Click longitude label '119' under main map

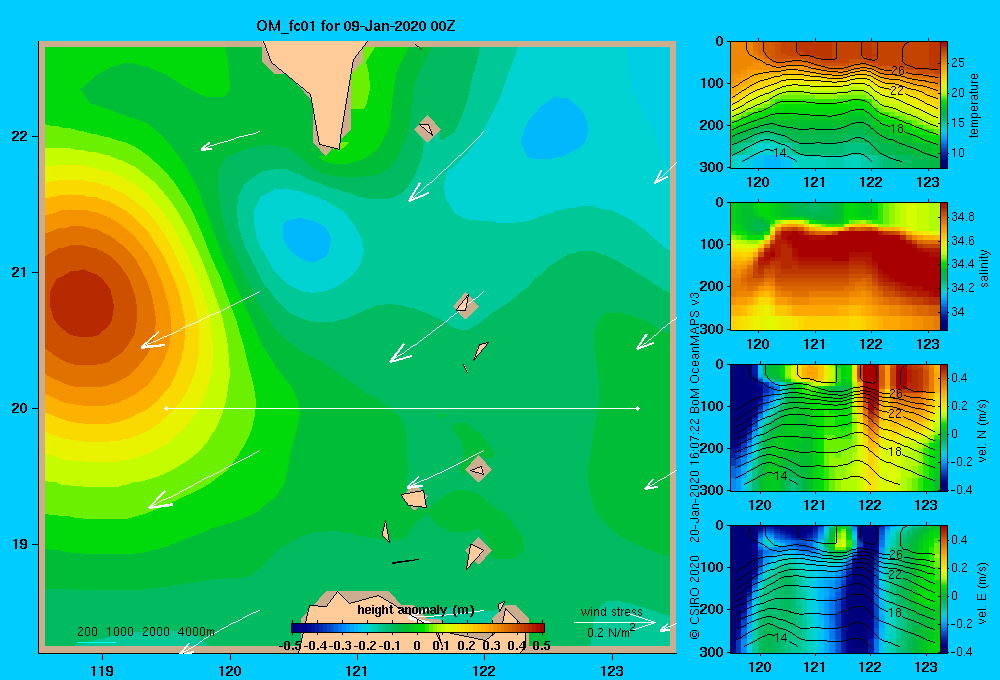point(103,671)
